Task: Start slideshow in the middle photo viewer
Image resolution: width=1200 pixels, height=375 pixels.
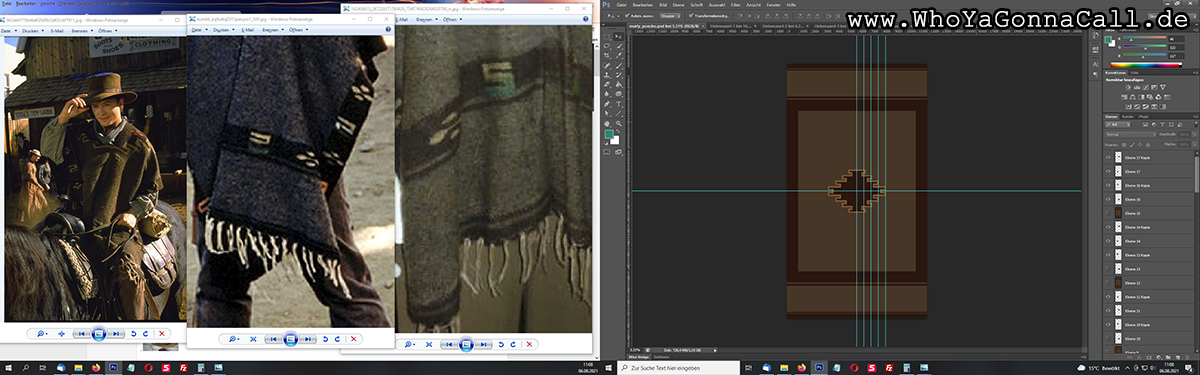Action: click(x=290, y=339)
